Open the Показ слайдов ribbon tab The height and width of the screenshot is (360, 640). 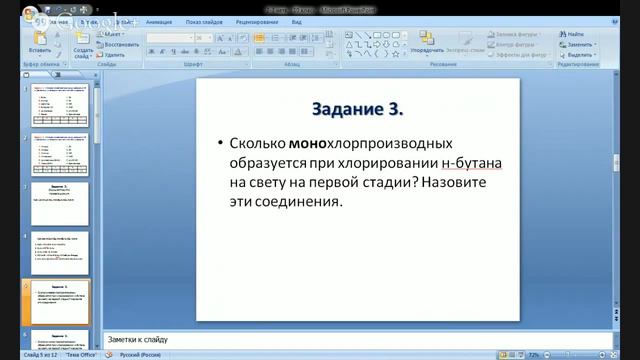(x=204, y=22)
